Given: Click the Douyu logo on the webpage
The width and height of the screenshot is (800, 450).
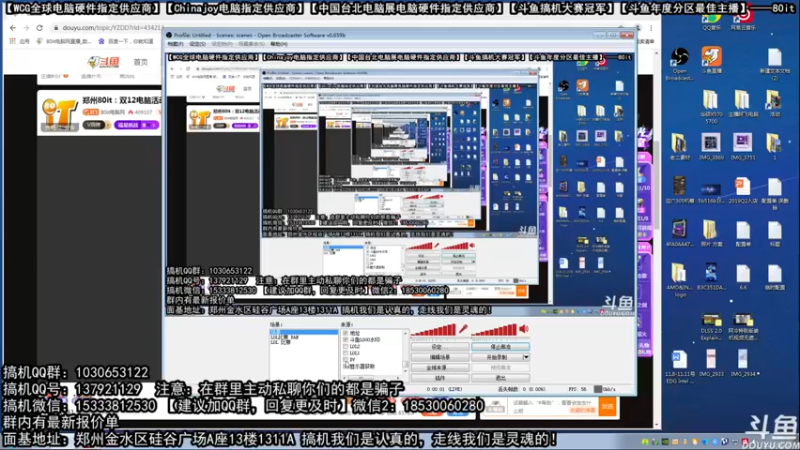Looking at the screenshot, I should tap(104, 62).
